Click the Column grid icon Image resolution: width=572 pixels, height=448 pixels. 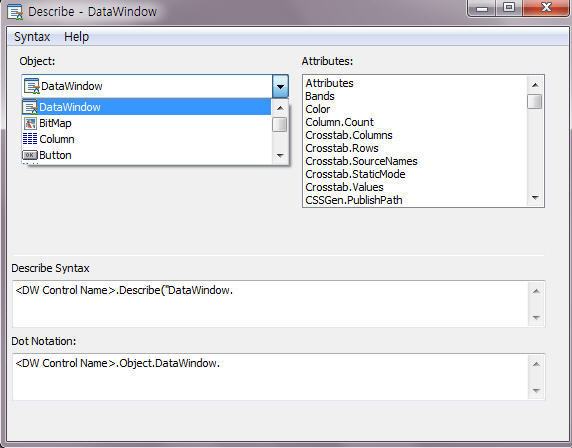30,139
